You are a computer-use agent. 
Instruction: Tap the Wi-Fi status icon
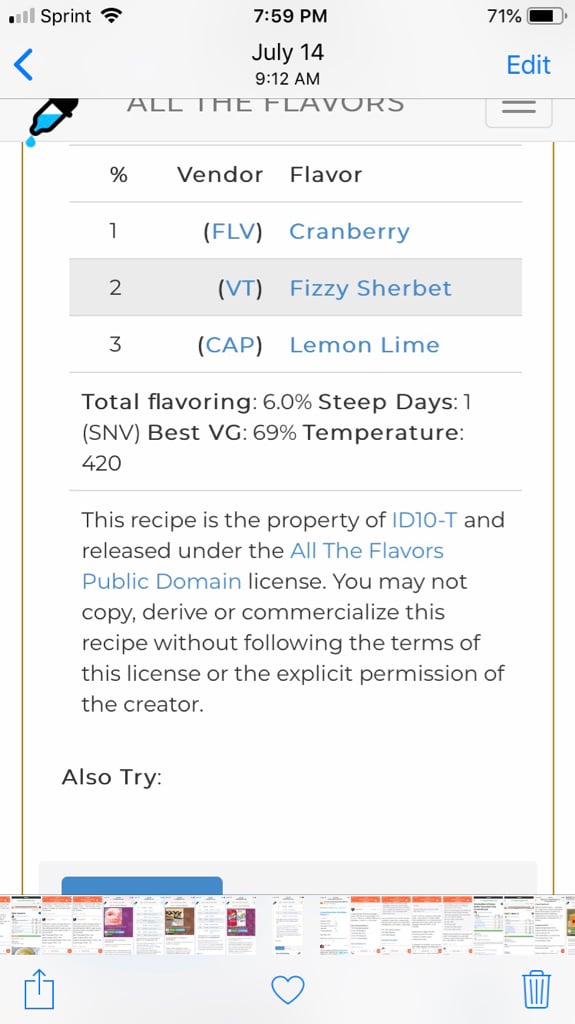pos(112,16)
